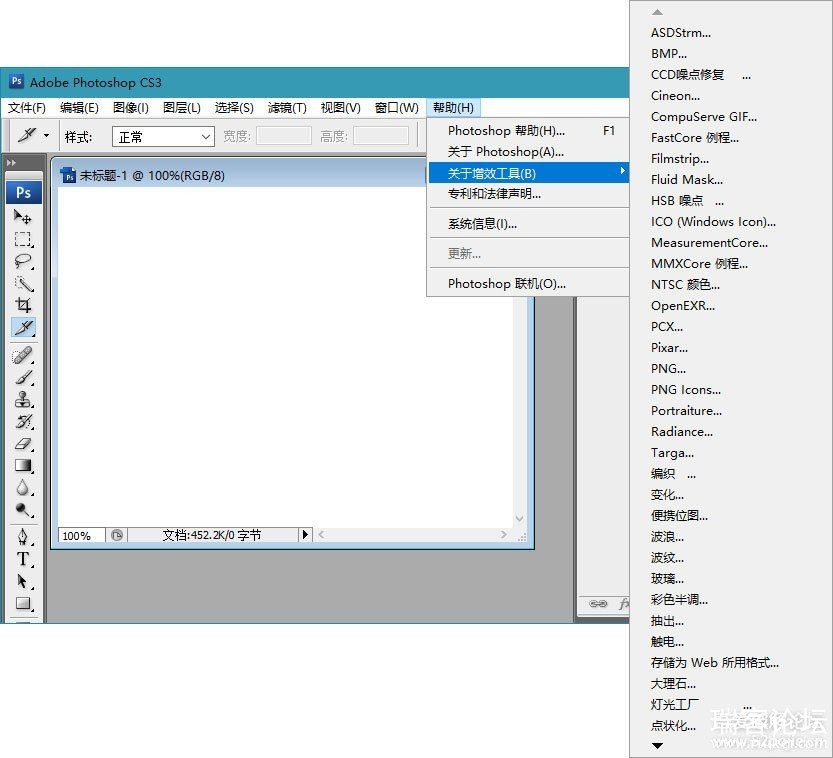Screen dimensions: 833x758
Task: Select the Brush tool
Action: pyautogui.click(x=23, y=377)
